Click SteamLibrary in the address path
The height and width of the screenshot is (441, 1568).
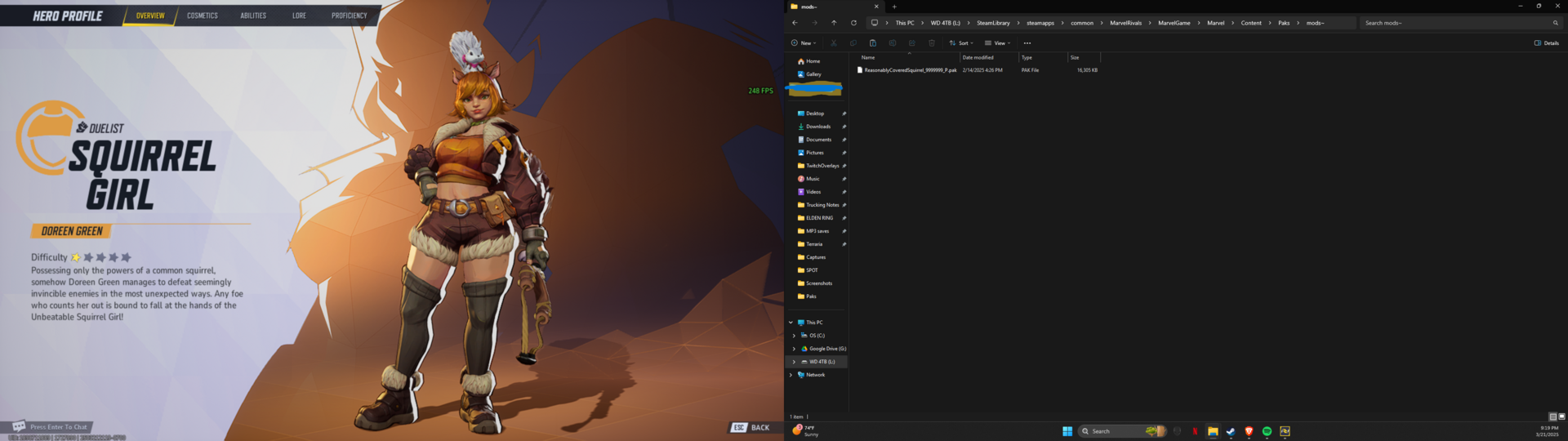click(993, 23)
